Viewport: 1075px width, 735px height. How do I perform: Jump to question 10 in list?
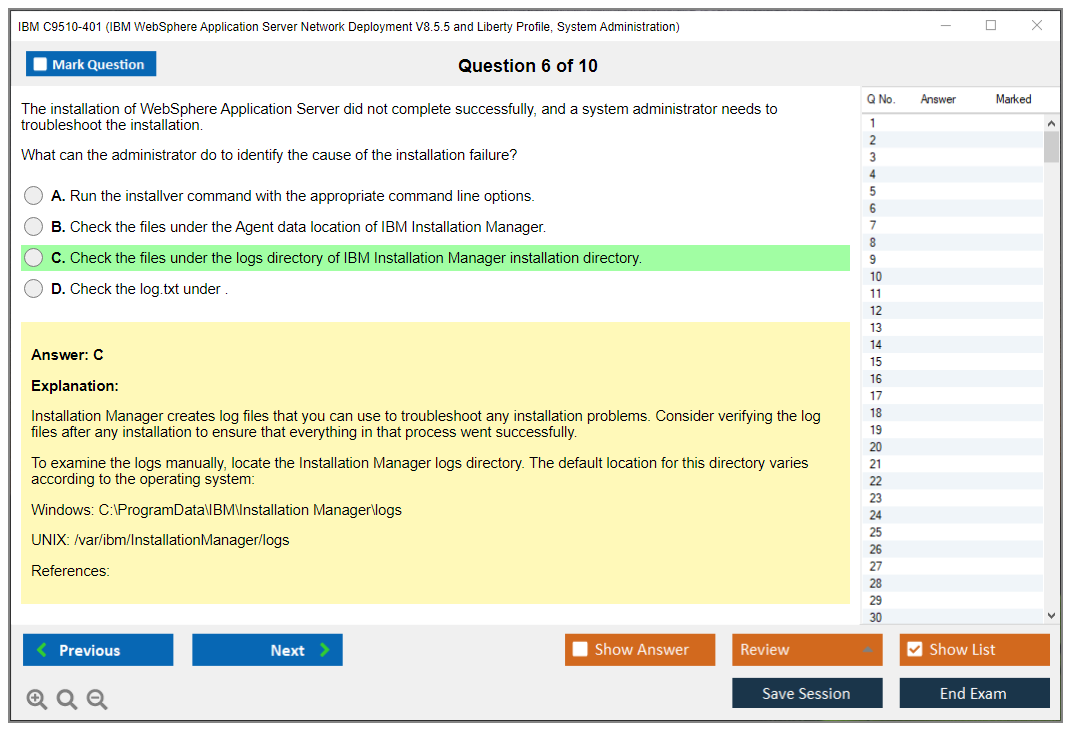[x=876, y=277]
